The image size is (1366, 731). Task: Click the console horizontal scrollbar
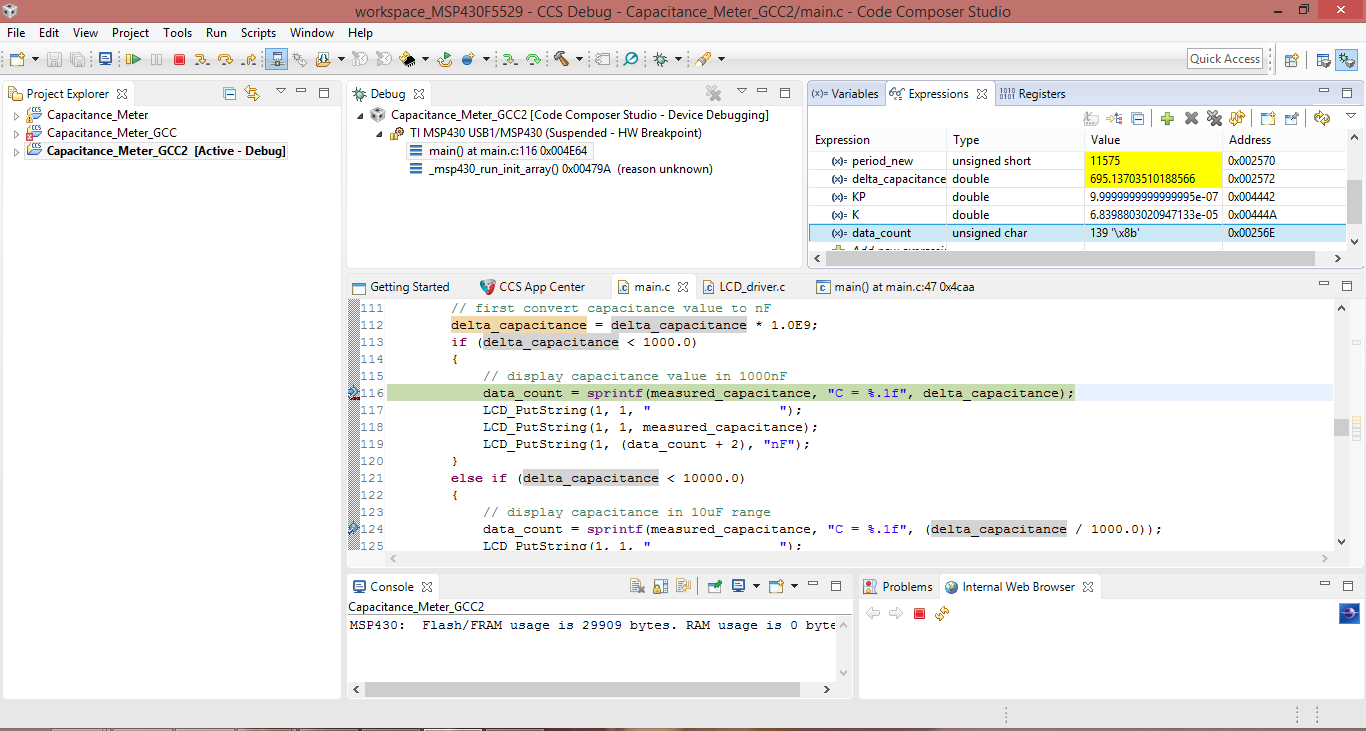pos(582,689)
